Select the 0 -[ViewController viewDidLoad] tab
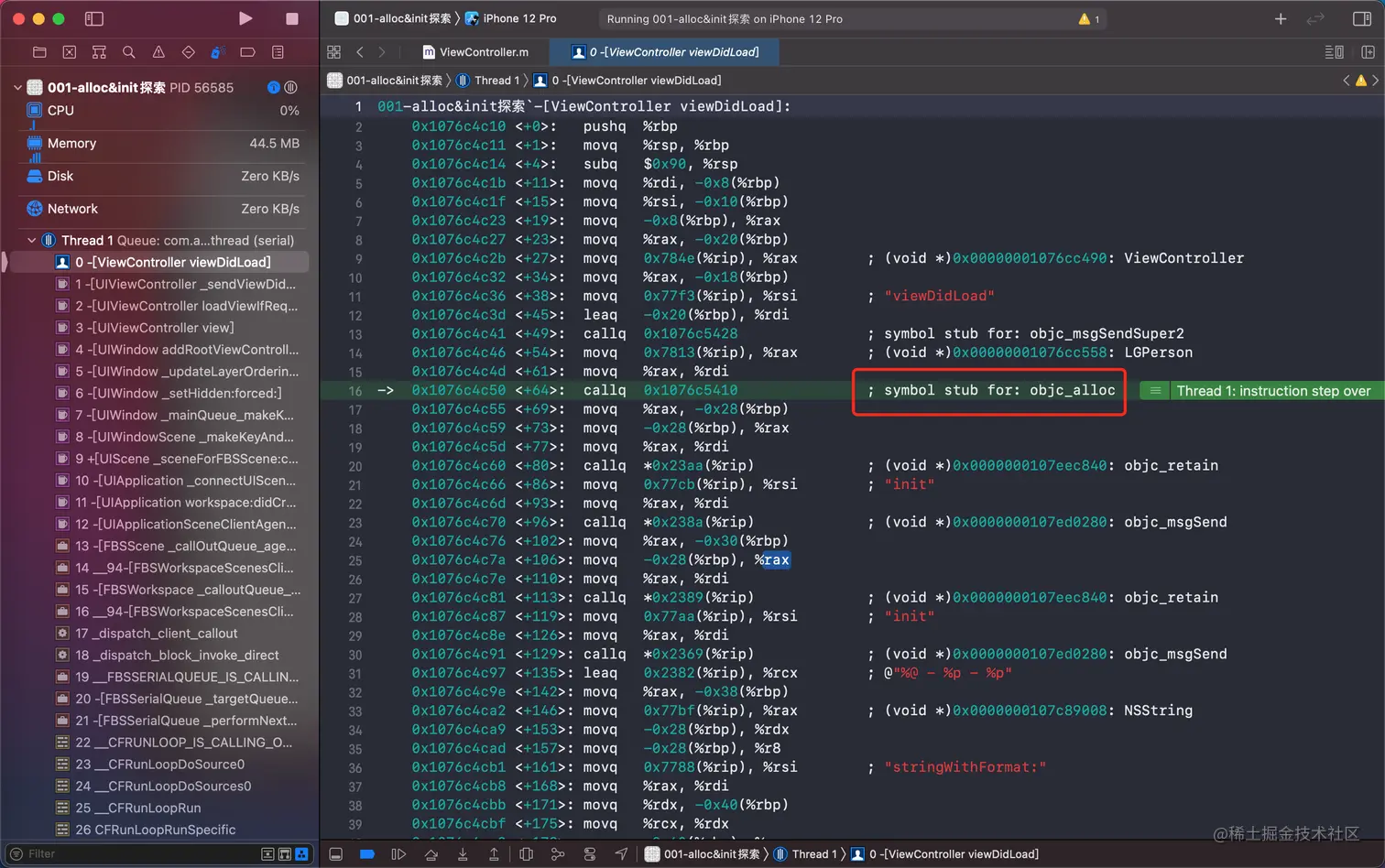1385x868 pixels. pos(666,52)
